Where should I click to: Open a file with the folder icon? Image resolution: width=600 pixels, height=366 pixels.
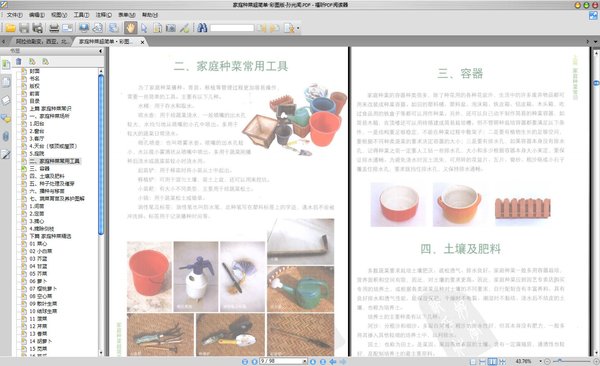coord(10,28)
